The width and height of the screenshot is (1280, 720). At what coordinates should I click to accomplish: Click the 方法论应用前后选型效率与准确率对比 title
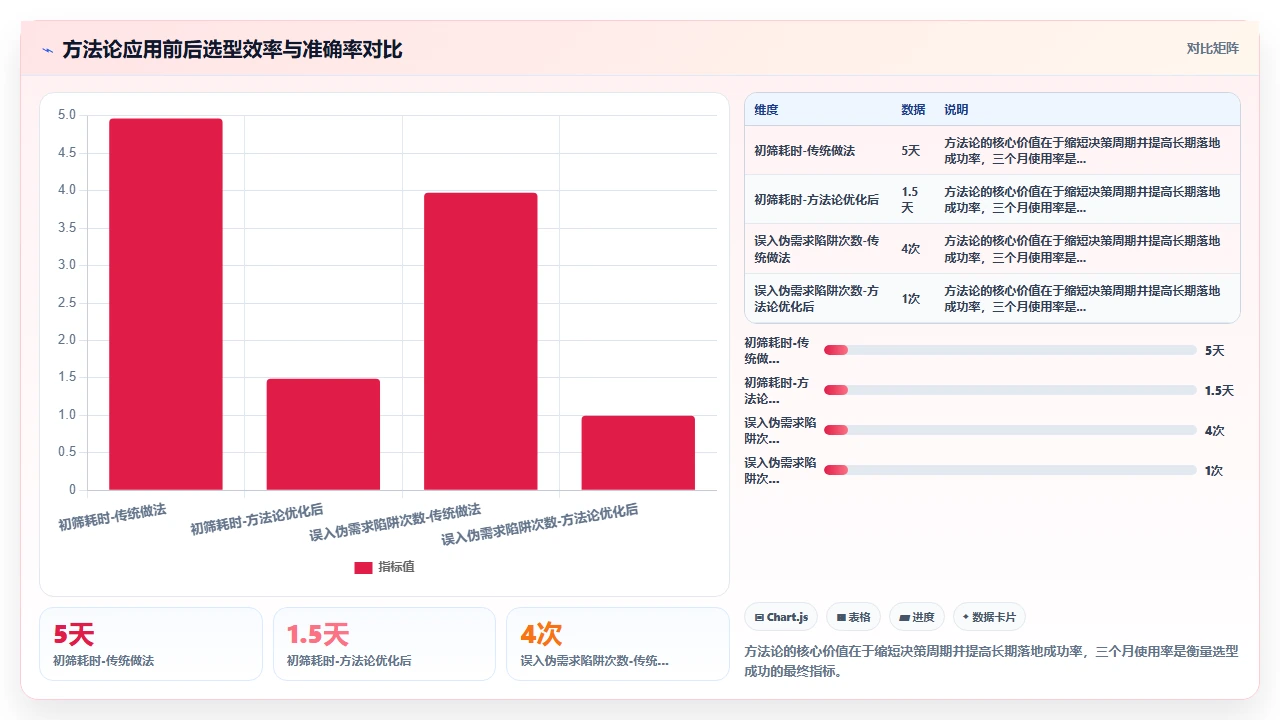(232, 50)
